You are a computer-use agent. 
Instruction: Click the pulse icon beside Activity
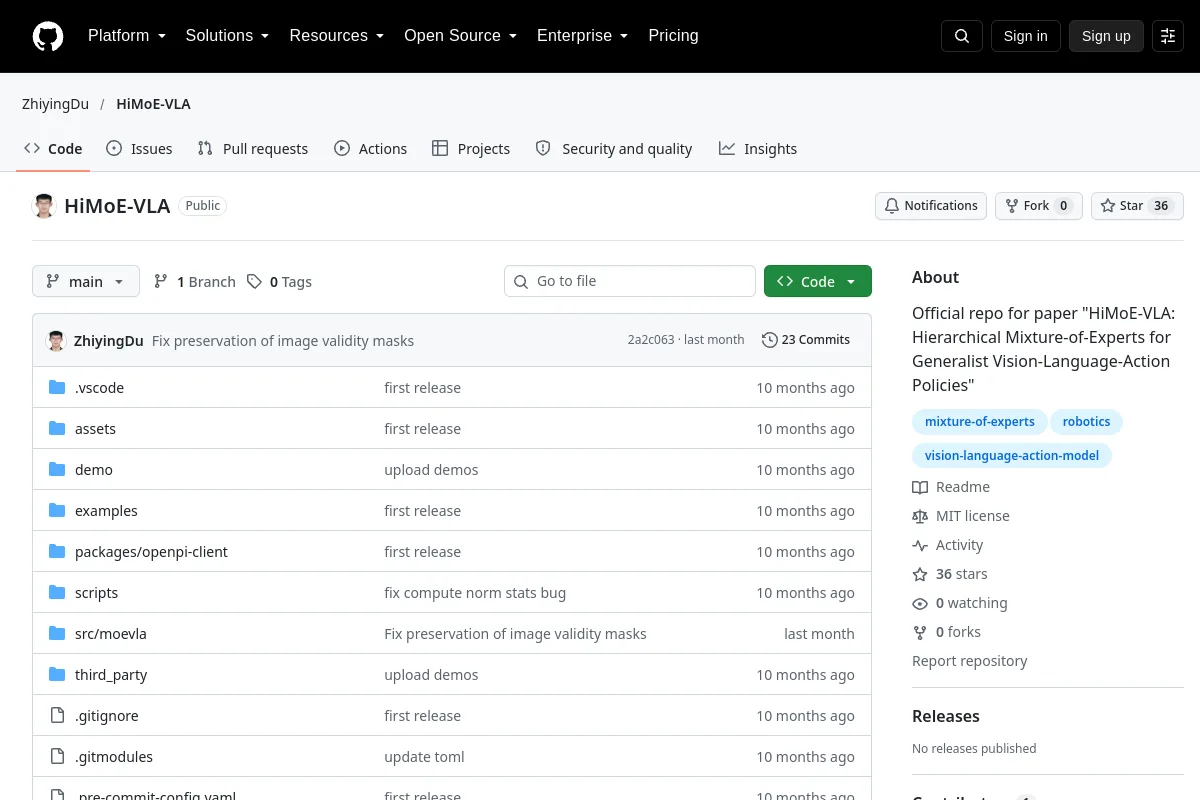pos(920,546)
